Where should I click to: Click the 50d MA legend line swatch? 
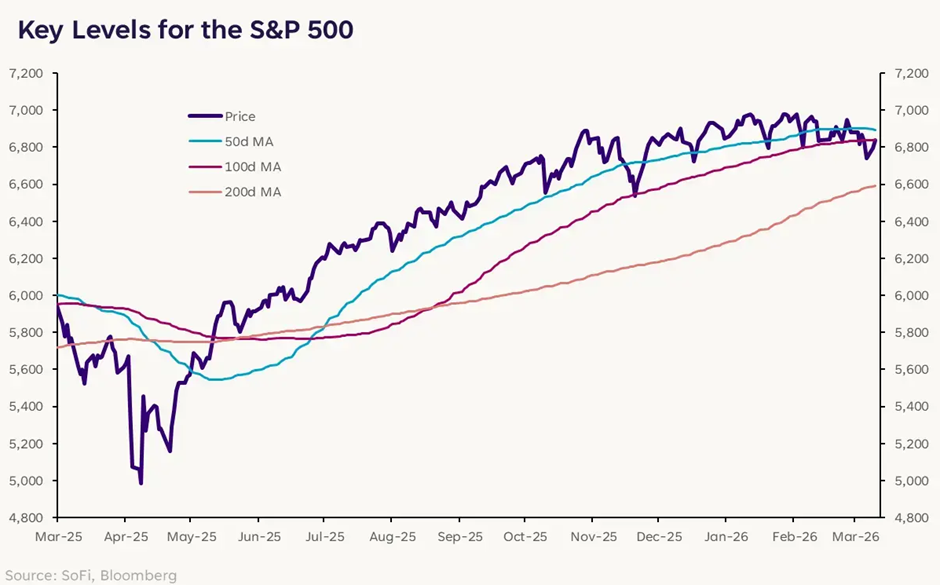pyautogui.click(x=205, y=141)
